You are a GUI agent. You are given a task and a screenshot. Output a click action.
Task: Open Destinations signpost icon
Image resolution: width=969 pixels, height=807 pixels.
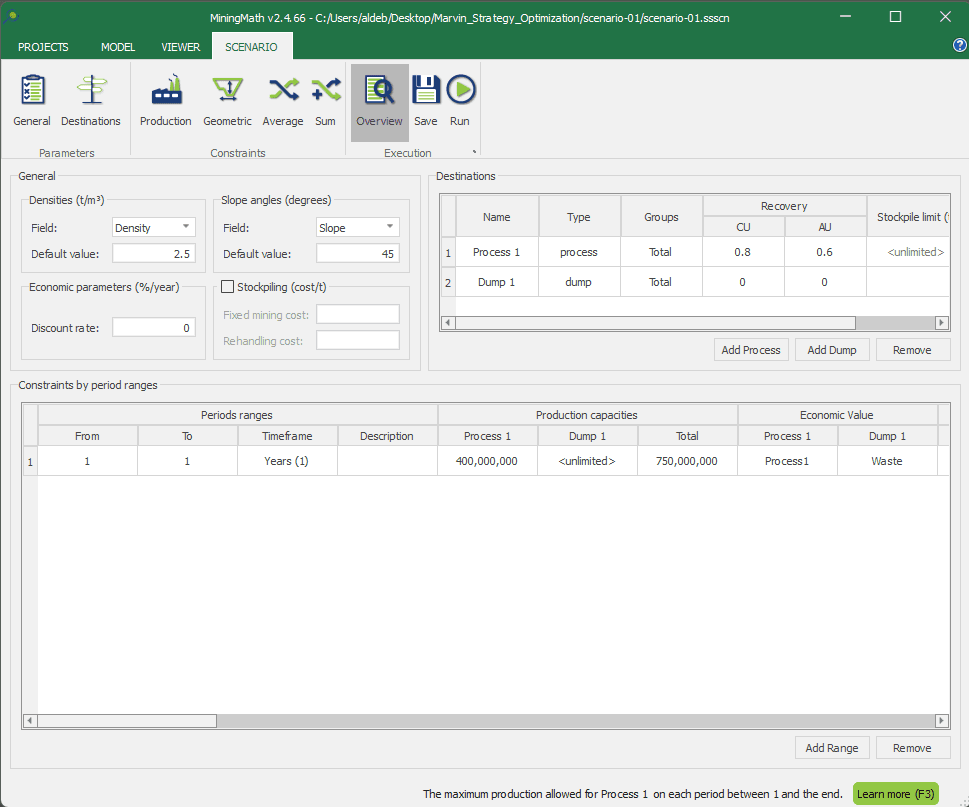[x=91, y=100]
